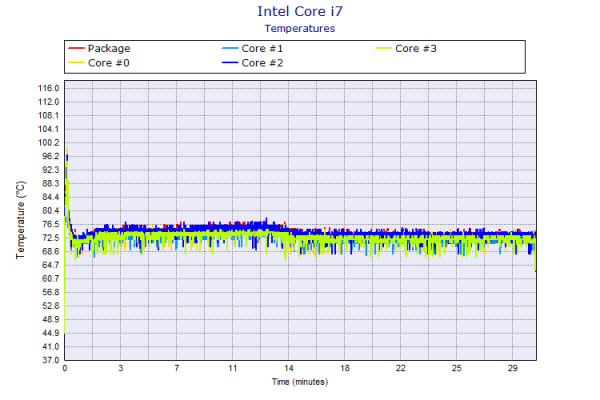The height and width of the screenshot is (400, 600).
Task: Click the Time (minutes) axis label
Action: click(x=300, y=382)
